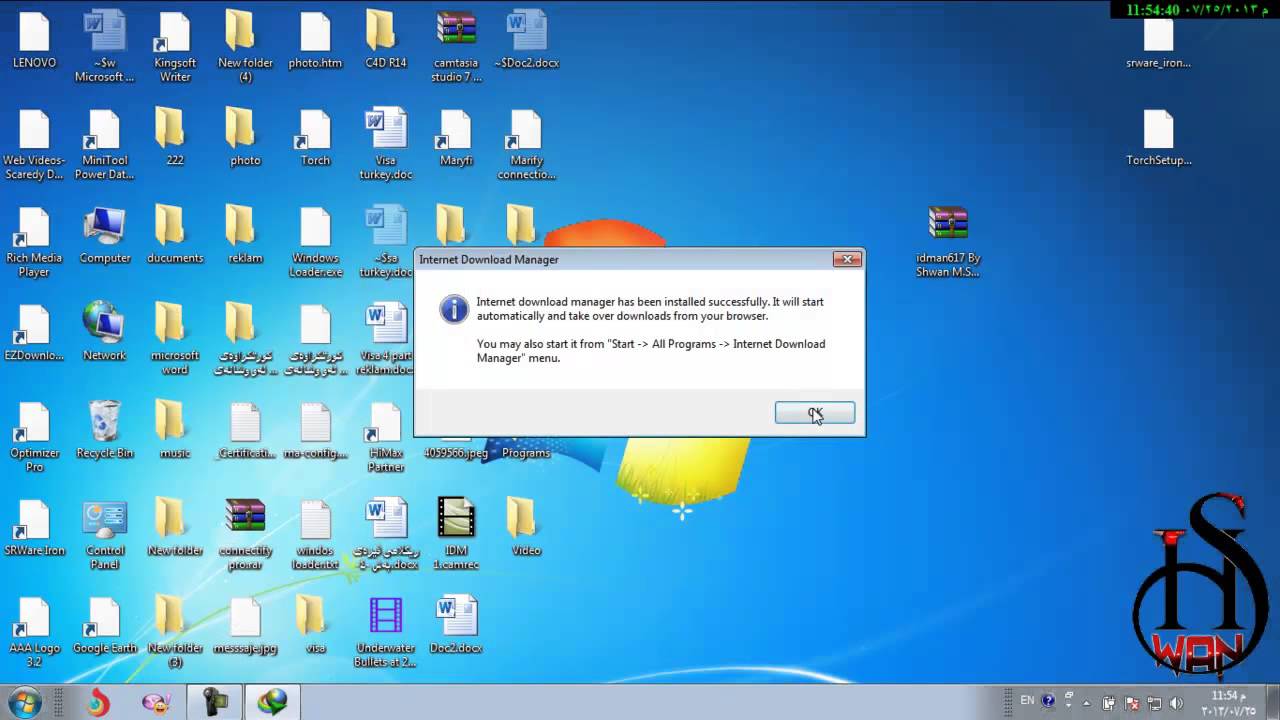Select the New folder (4) folder
The image size is (1280, 720).
(245, 47)
